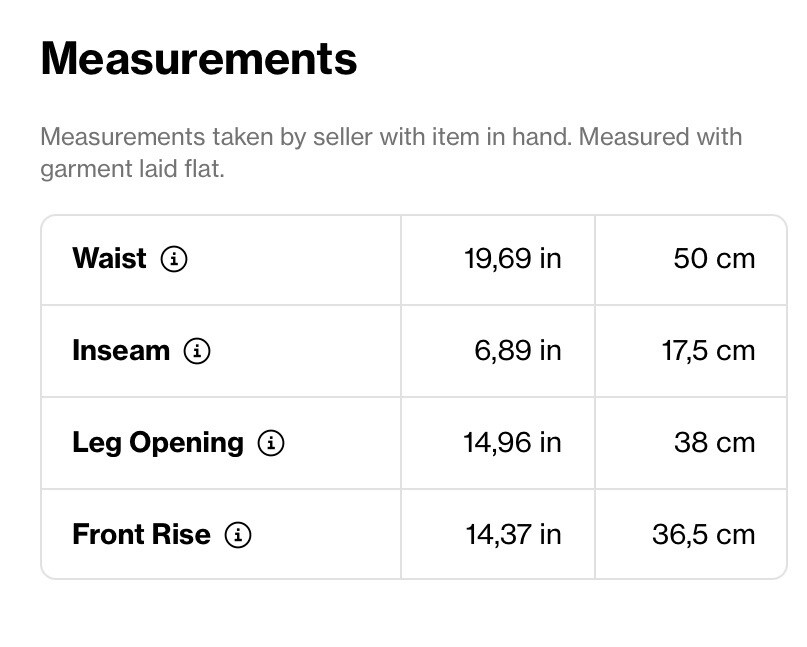Select the Inseam label
Image resolution: width=807 pixels, height=647 pixels.
tap(121, 351)
